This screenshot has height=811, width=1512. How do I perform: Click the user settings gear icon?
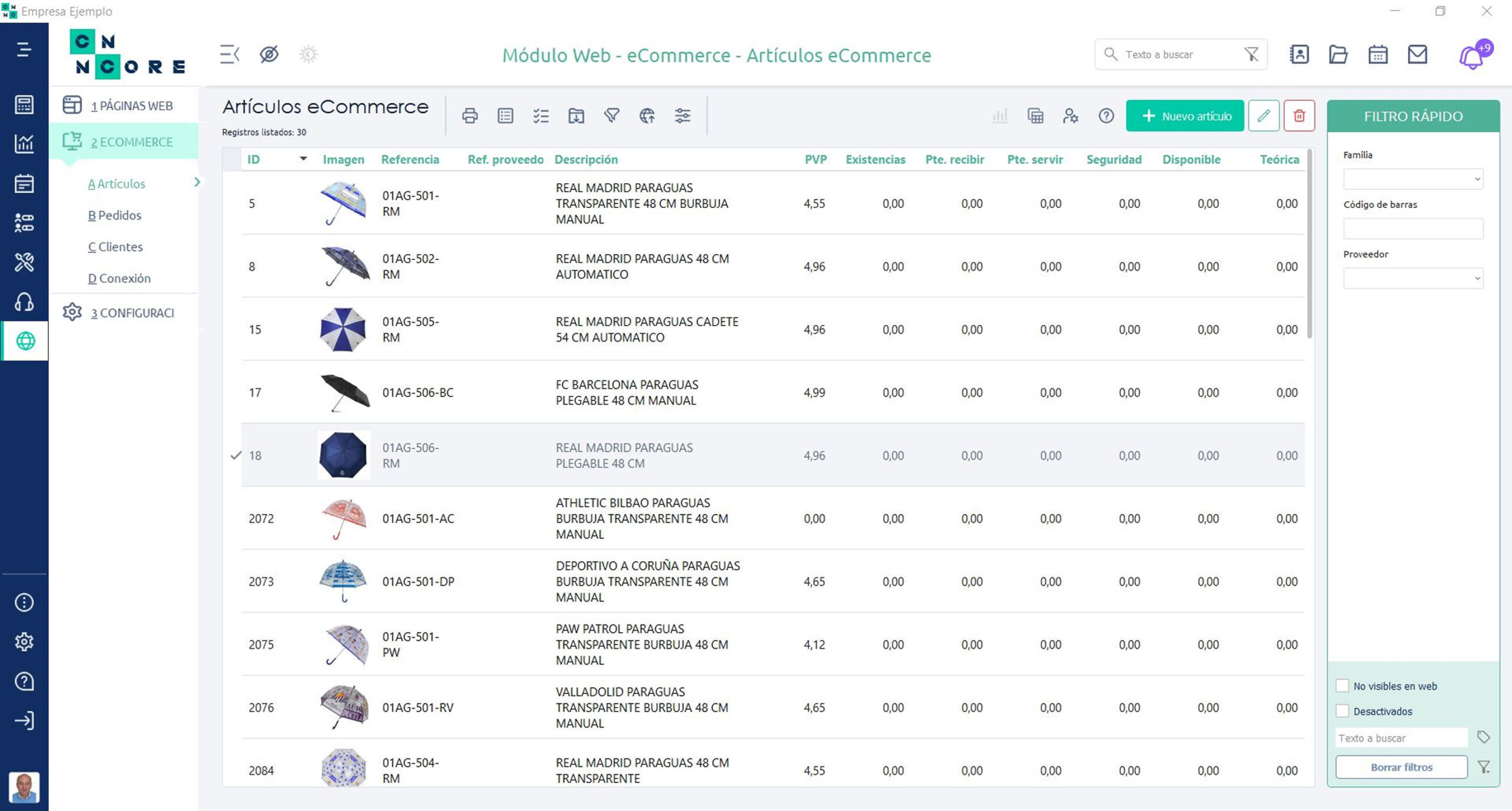click(x=1071, y=116)
